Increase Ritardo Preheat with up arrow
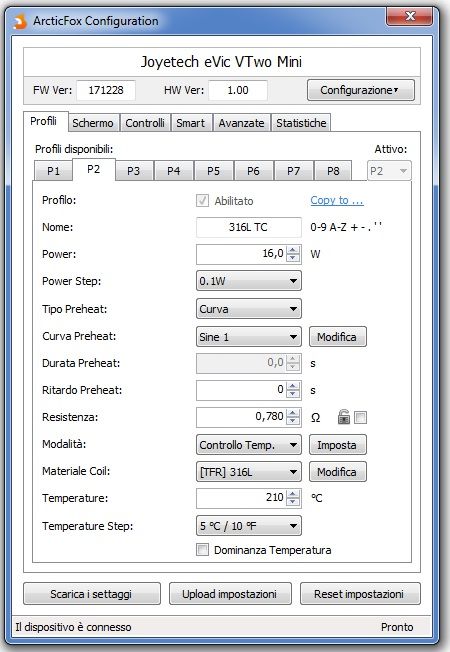450x652 pixels. [x=293, y=385]
